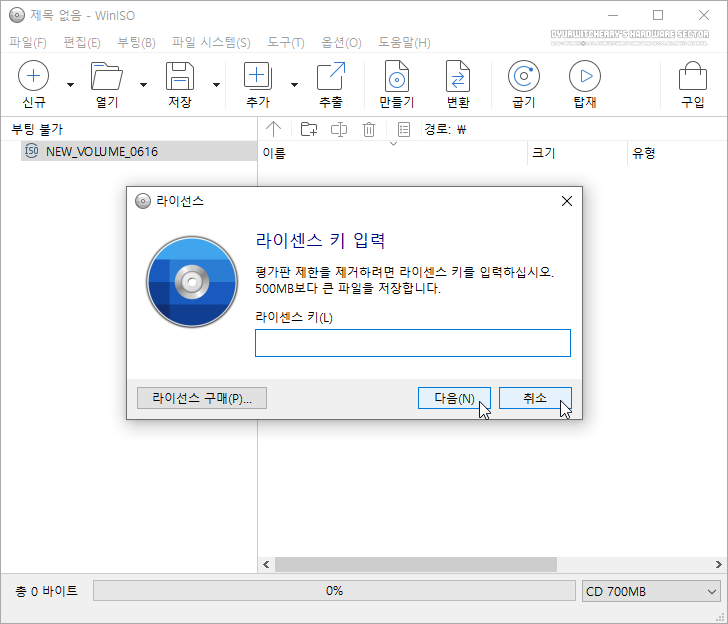728x624 pixels.
Task: Open the 부팅(B) menu
Action: [x=136, y=43]
